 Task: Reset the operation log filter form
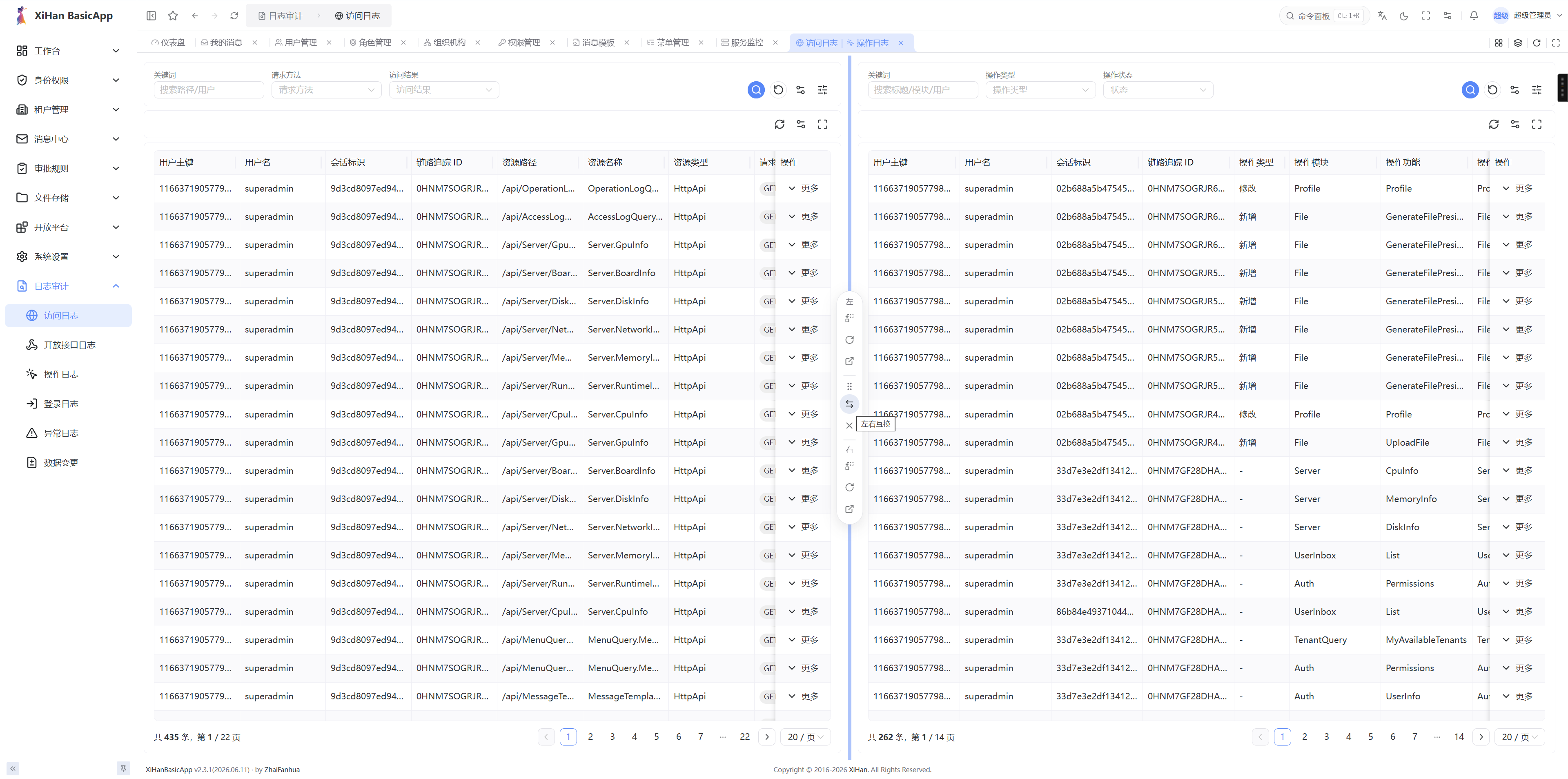pos(1492,90)
